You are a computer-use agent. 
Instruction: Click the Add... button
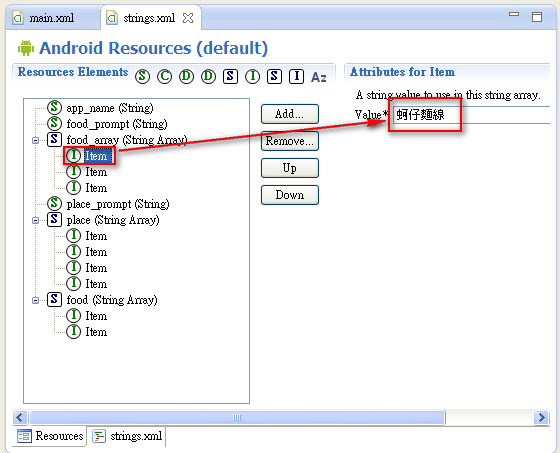[x=290, y=114]
